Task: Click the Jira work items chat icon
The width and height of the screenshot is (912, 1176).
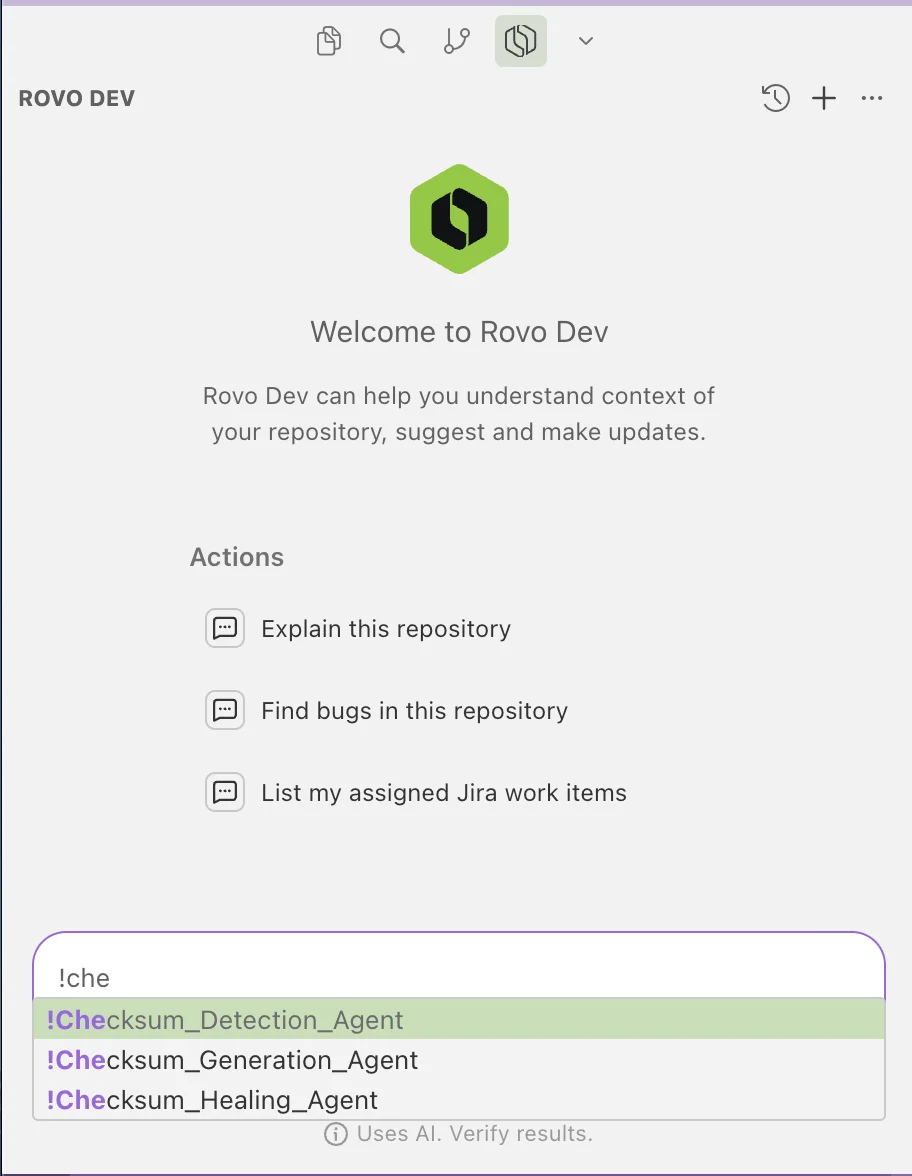Action: (225, 792)
